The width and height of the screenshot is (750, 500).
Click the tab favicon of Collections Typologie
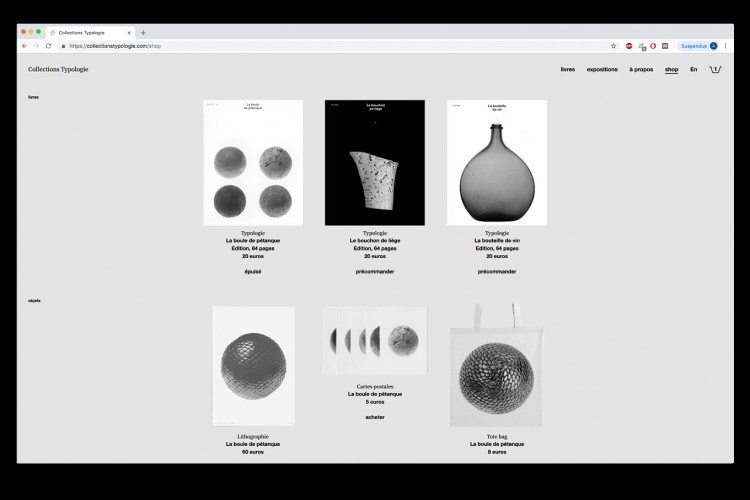click(53, 33)
